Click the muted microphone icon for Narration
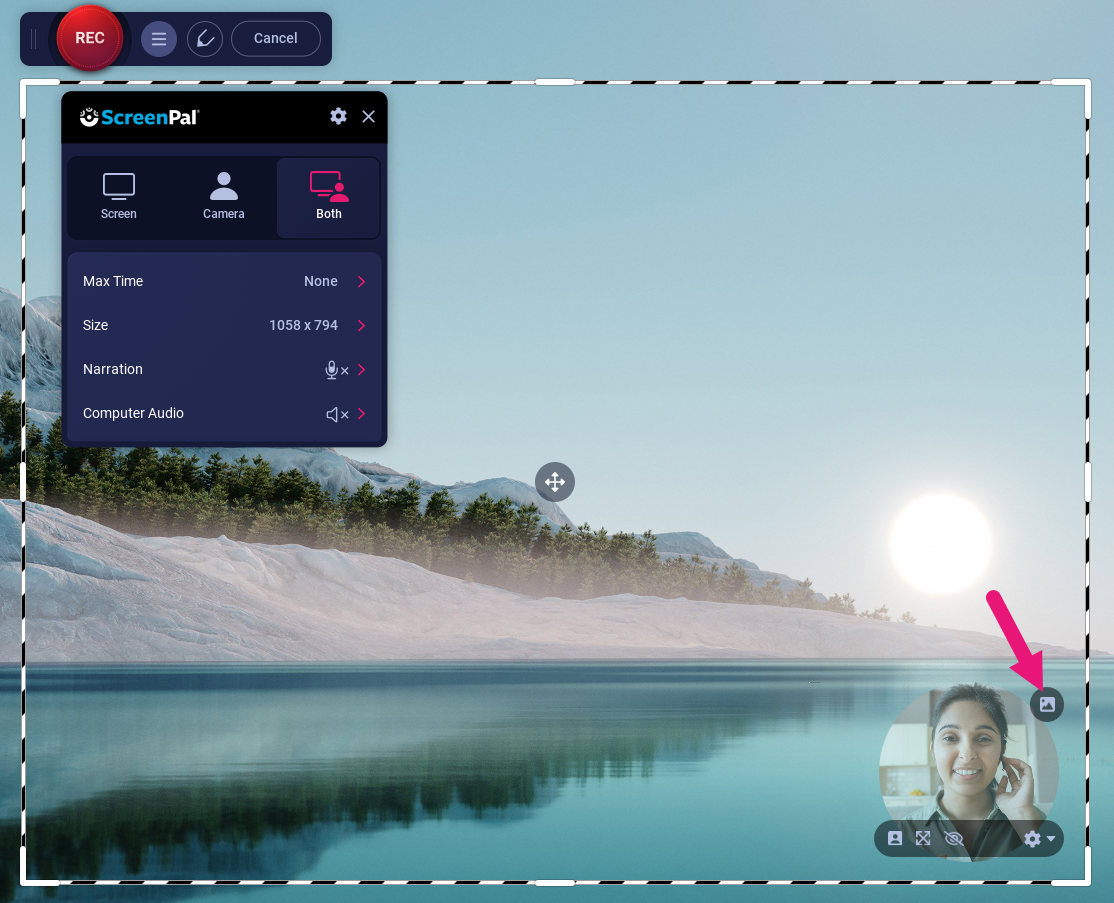This screenshot has width=1114, height=903. (x=337, y=369)
